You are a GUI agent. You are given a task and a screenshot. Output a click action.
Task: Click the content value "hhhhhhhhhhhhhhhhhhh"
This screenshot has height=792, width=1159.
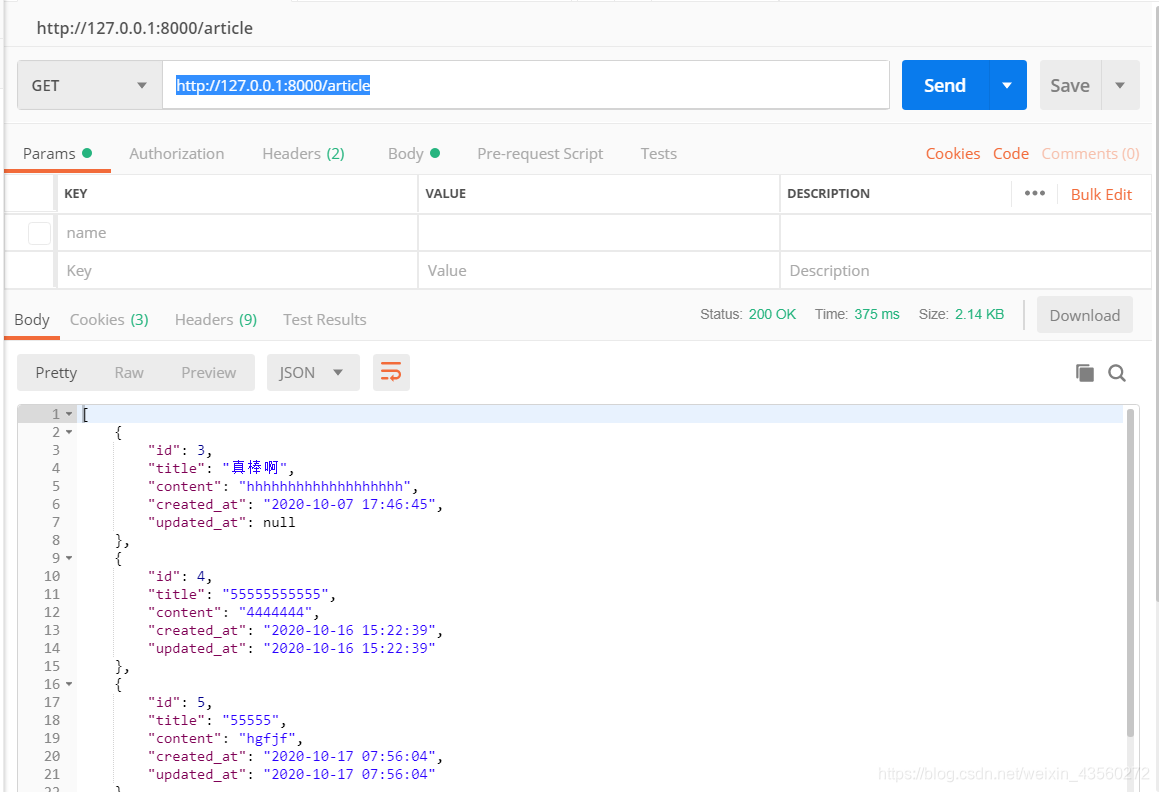(x=324, y=487)
